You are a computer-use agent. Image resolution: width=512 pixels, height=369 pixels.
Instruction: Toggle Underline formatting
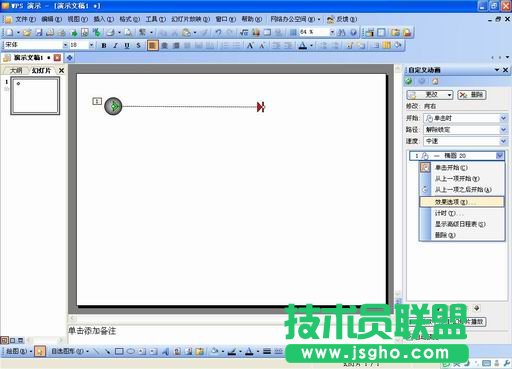click(x=127, y=45)
